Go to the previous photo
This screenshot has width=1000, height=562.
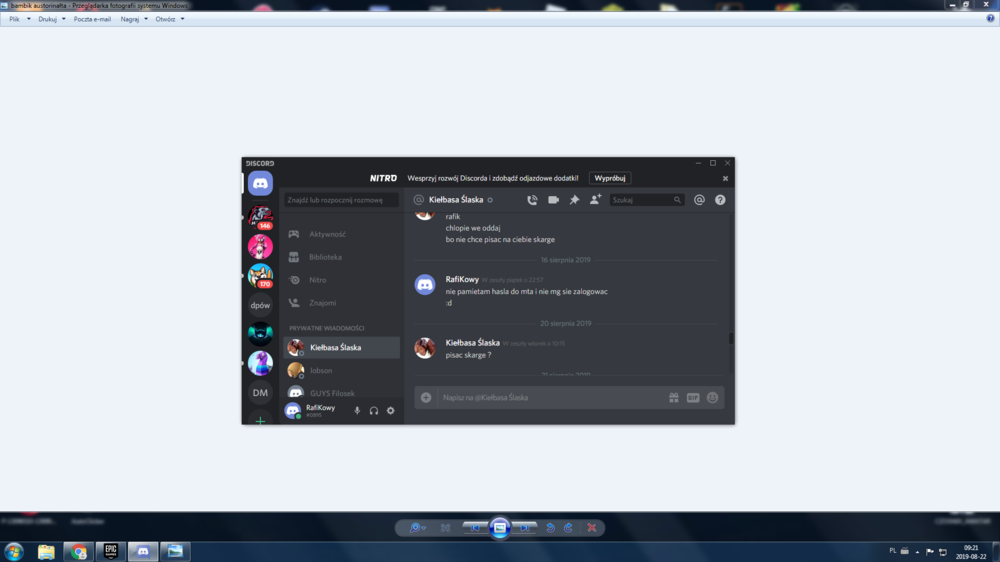pos(474,528)
